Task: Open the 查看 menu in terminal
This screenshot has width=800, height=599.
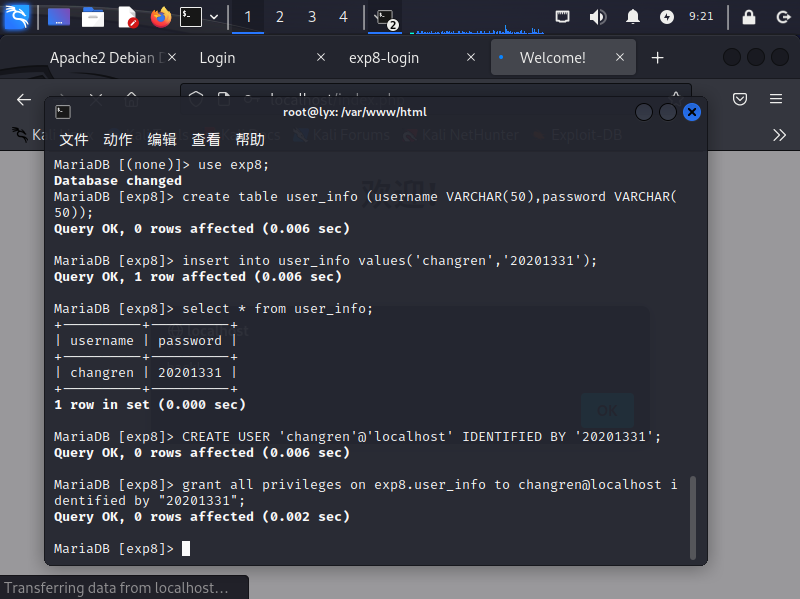Action: 206,139
